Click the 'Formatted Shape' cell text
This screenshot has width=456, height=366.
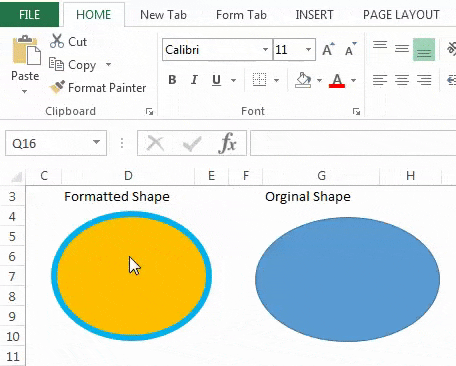click(x=117, y=196)
